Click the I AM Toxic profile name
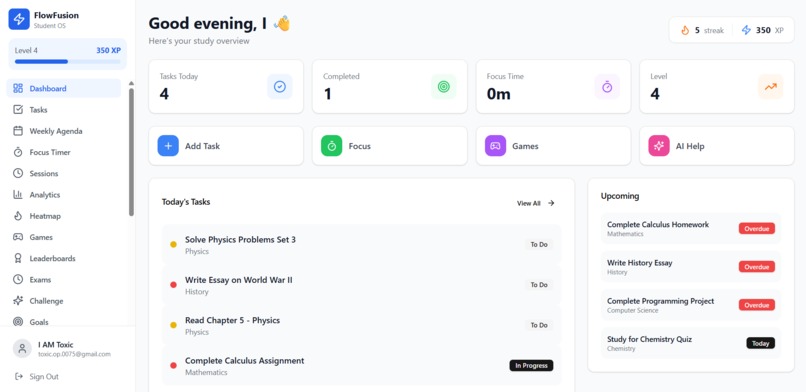The height and width of the screenshot is (392, 806). (x=56, y=345)
